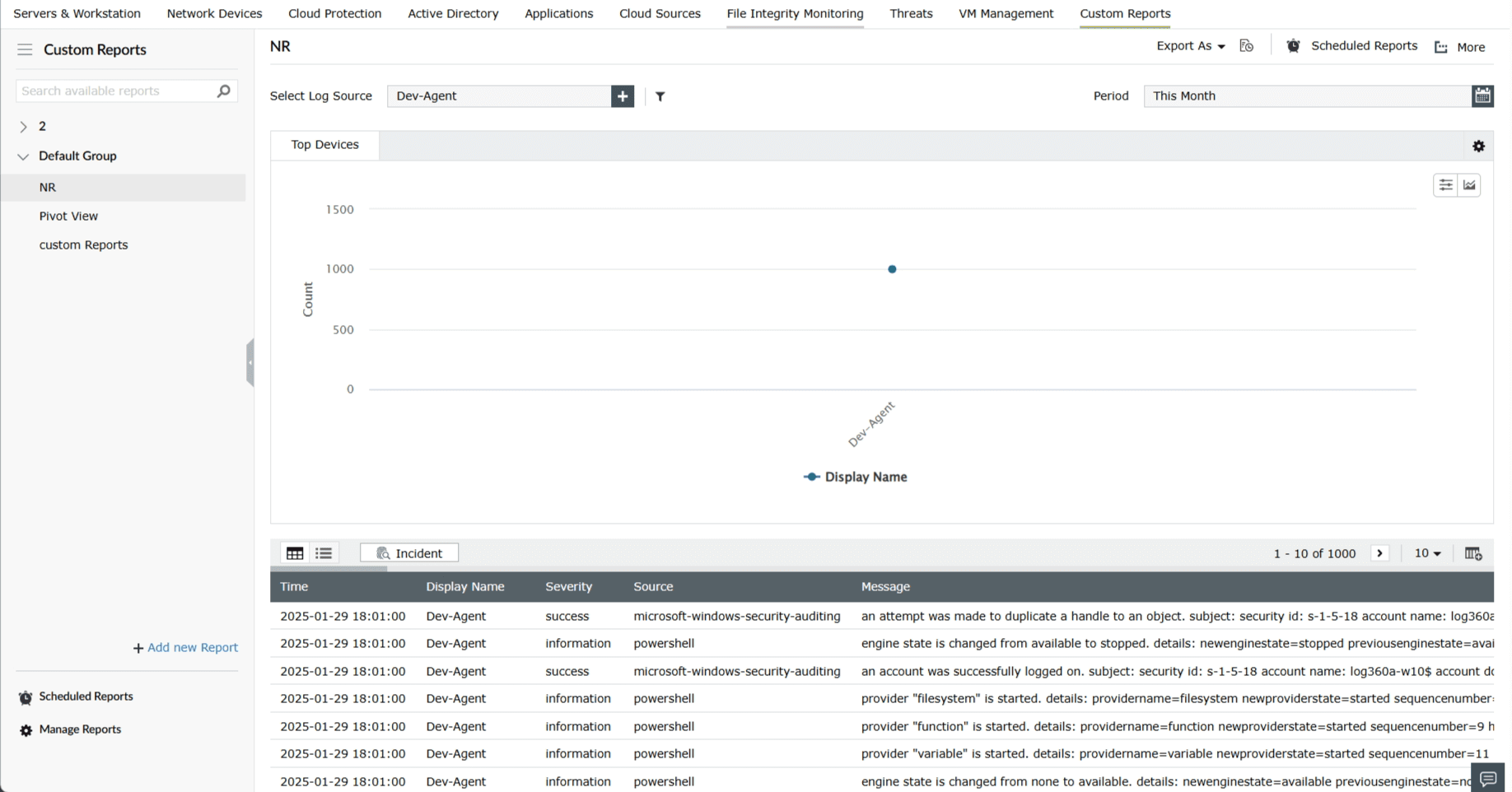Open the export schedule history icon

(x=1246, y=45)
